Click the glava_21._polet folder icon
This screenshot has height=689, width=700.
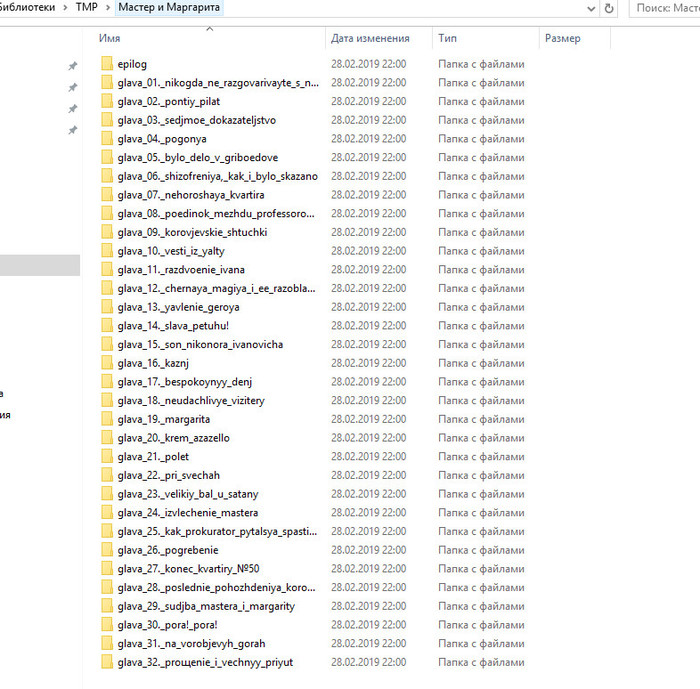click(107, 456)
